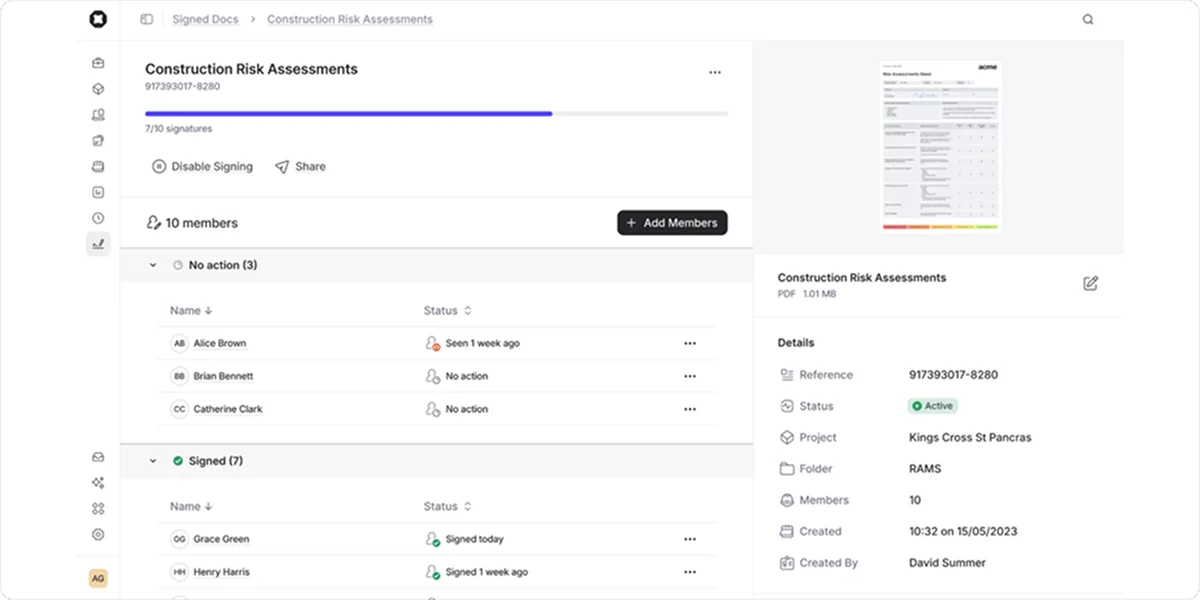
Task: Open the three-dot menu for Grace Green
Action: pos(690,539)
